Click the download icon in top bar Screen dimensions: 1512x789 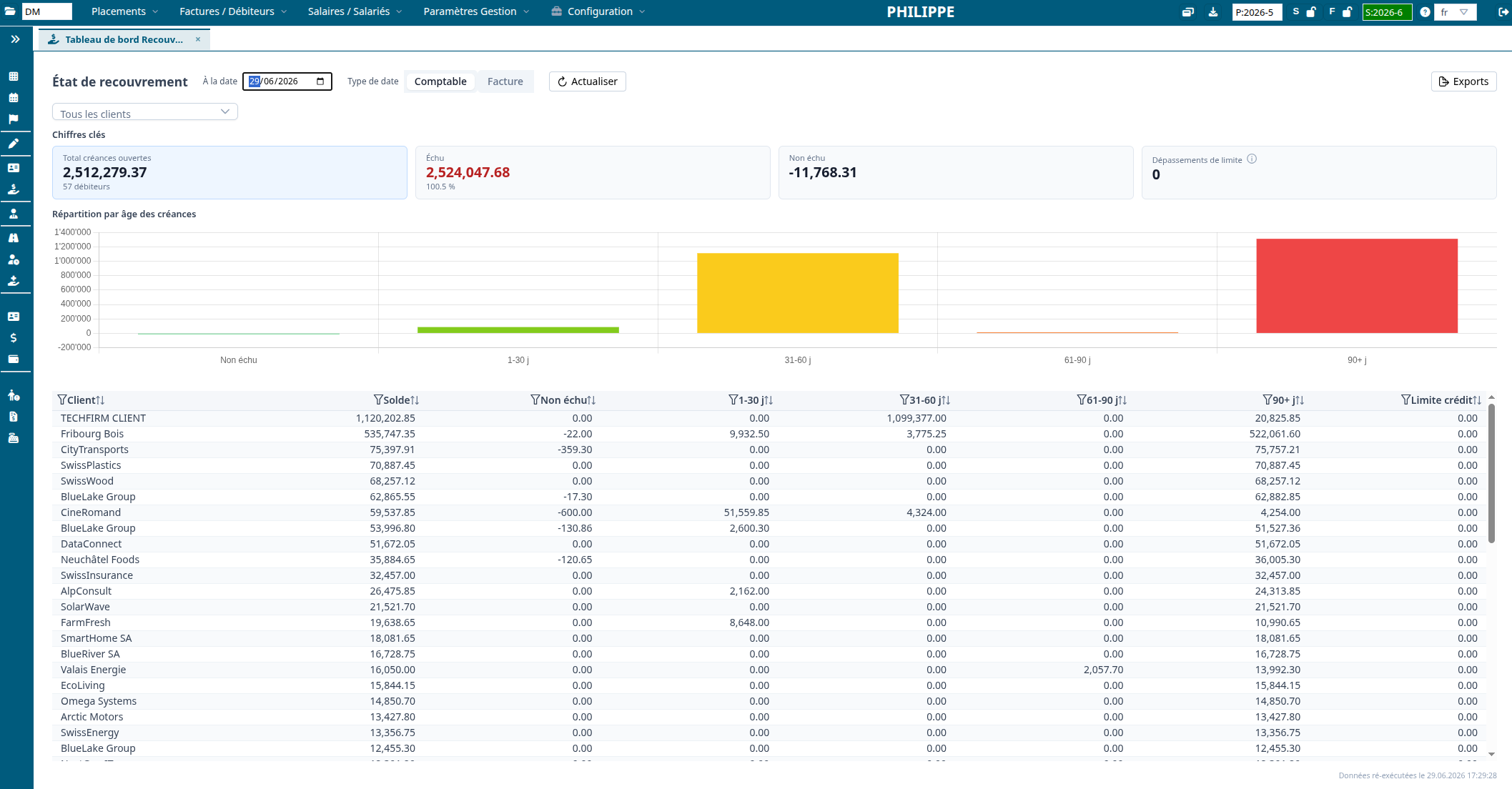[1213, 12]
